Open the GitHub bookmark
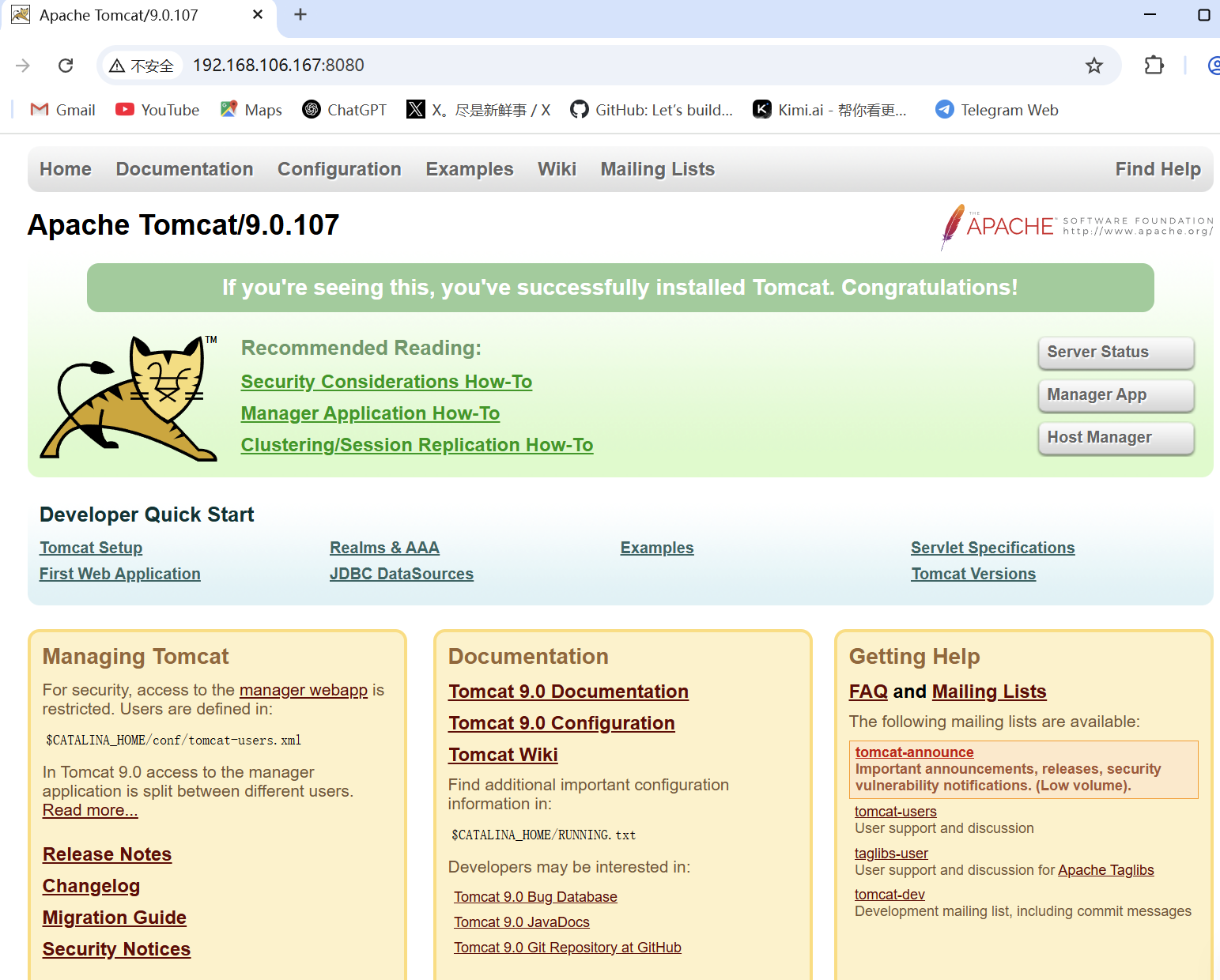This screenshot has width=1220, height=980. click(x=652, y=110)
